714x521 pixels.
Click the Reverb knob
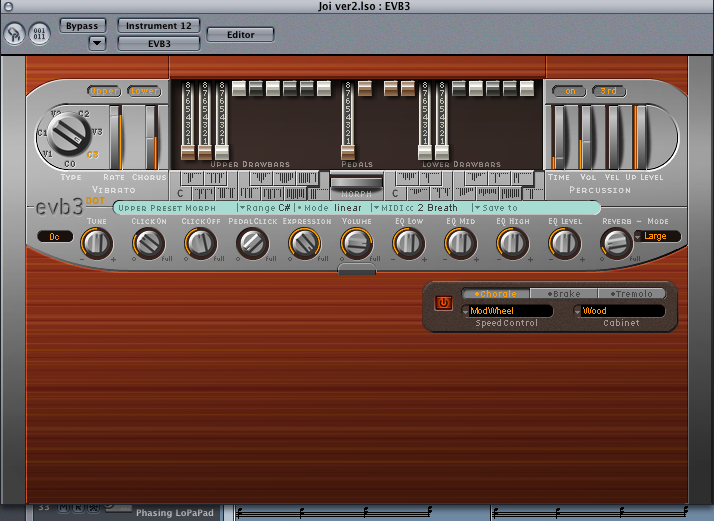click(x=616, y=243)
